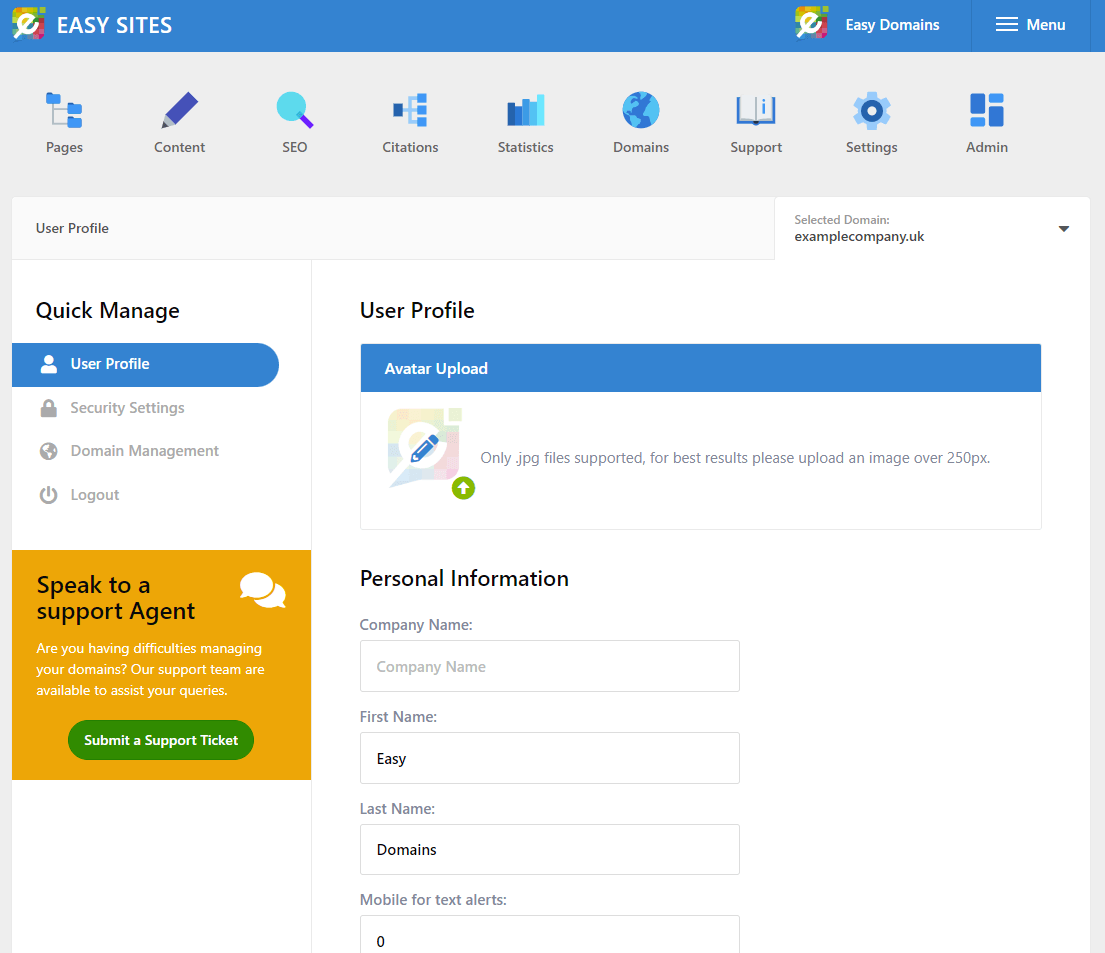The width and height of the screenshot is (1105, 953).
Task: Click the Pages label in navigation
Action: [64, 147]
